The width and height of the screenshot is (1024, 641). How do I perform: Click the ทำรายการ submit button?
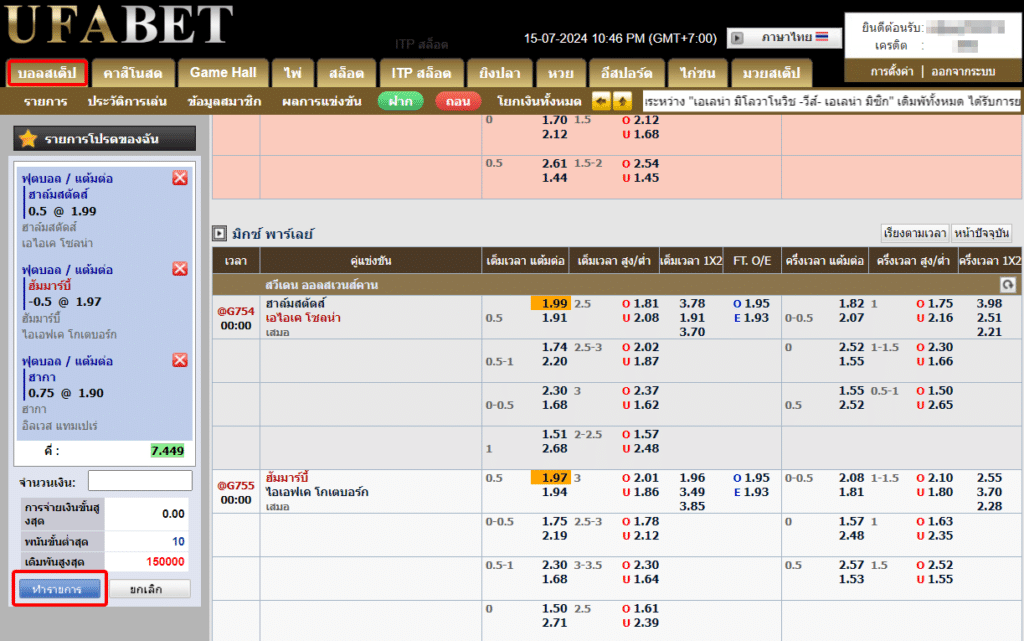tap(59, 589)
